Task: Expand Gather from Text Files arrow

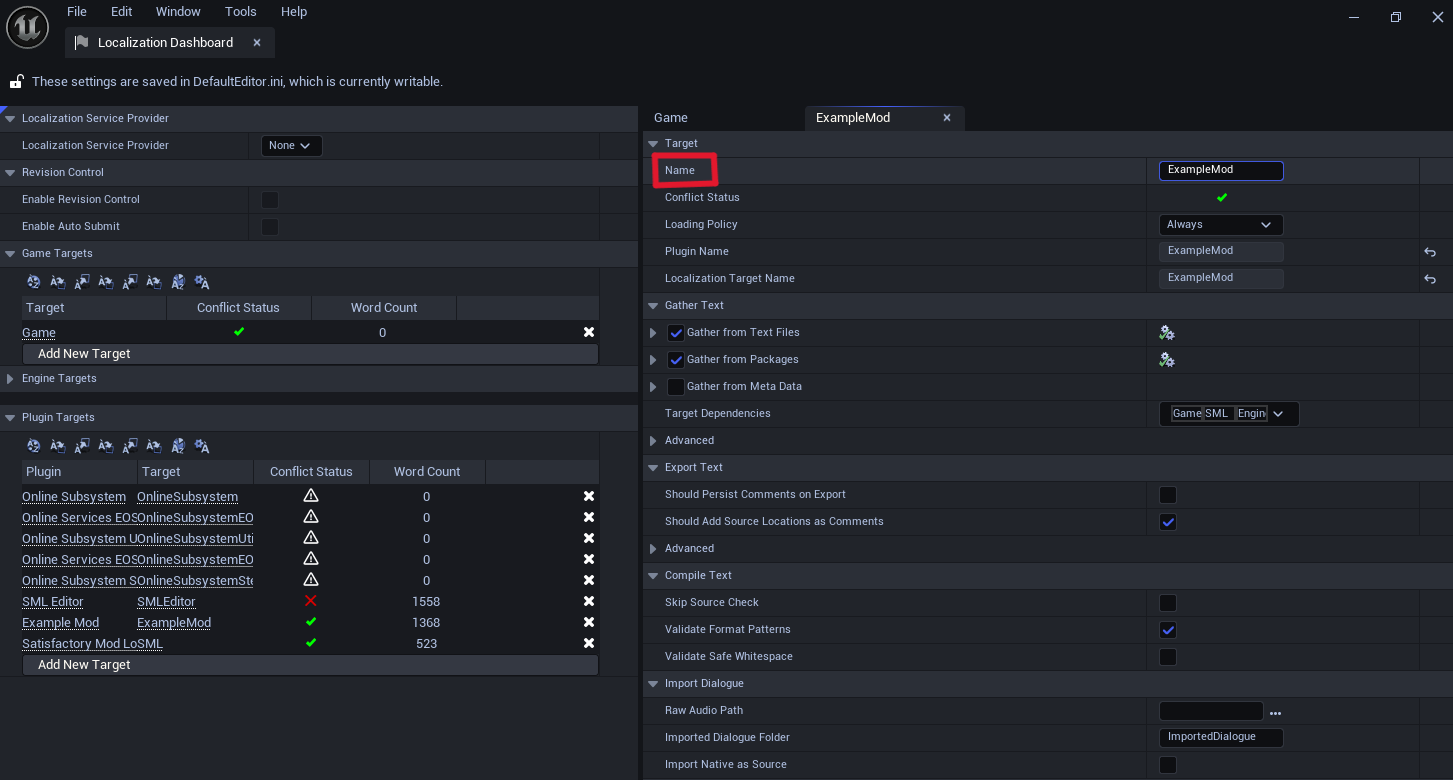Action: (x=653, y=333)
